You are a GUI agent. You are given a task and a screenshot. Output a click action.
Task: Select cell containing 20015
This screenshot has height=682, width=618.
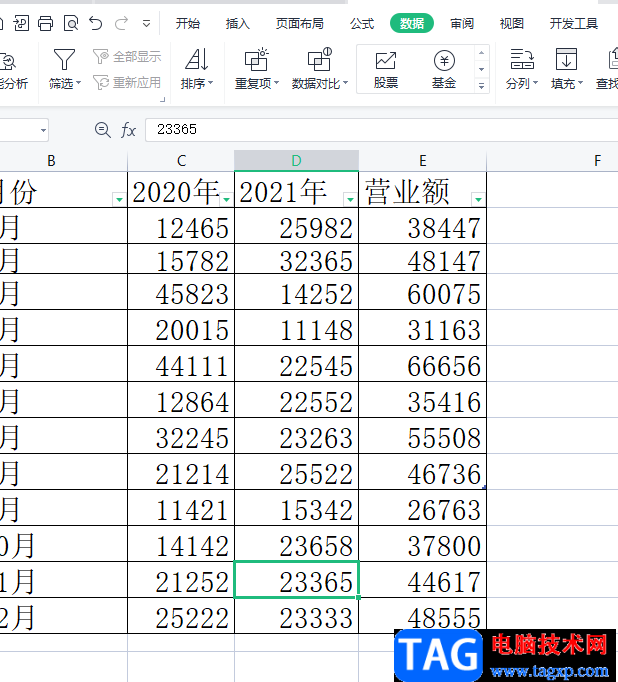[181, 328]
